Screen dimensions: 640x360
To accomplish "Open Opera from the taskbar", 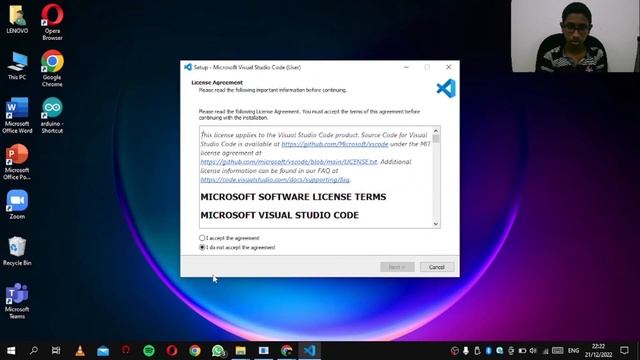I will coord(172,351).
